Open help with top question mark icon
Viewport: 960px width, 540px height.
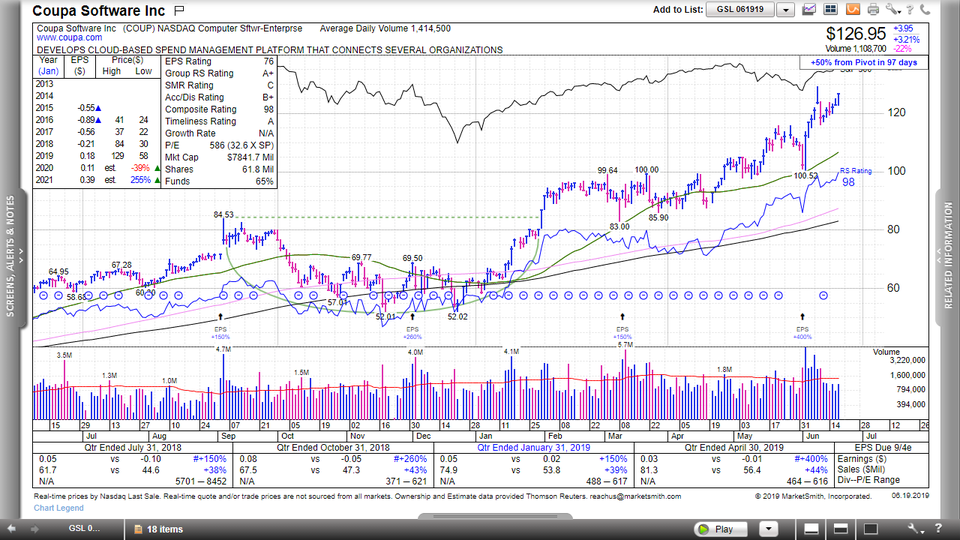910,9
